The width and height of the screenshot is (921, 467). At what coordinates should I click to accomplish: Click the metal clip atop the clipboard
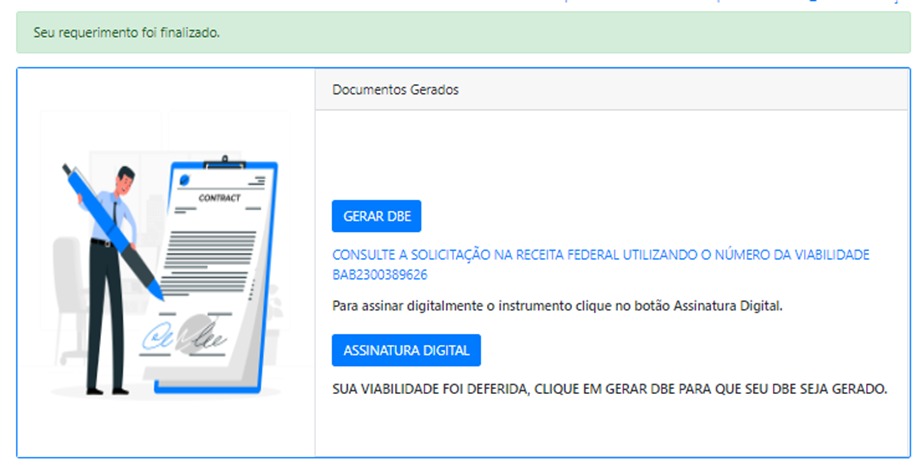[222, 163]
